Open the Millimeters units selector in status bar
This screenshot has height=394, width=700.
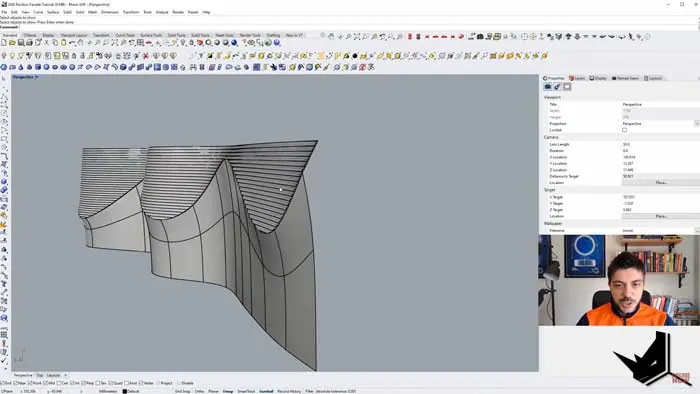click(x=108, y=391)
